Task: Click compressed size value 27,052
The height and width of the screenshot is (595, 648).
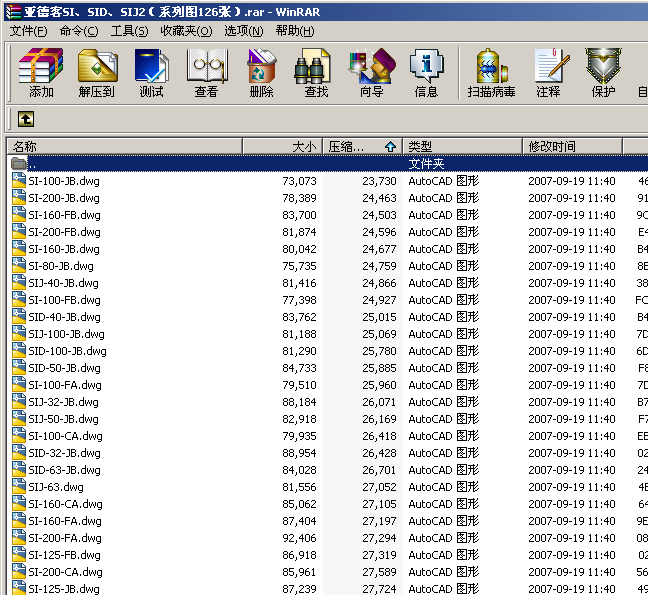Action: click(x=379, y=487)
